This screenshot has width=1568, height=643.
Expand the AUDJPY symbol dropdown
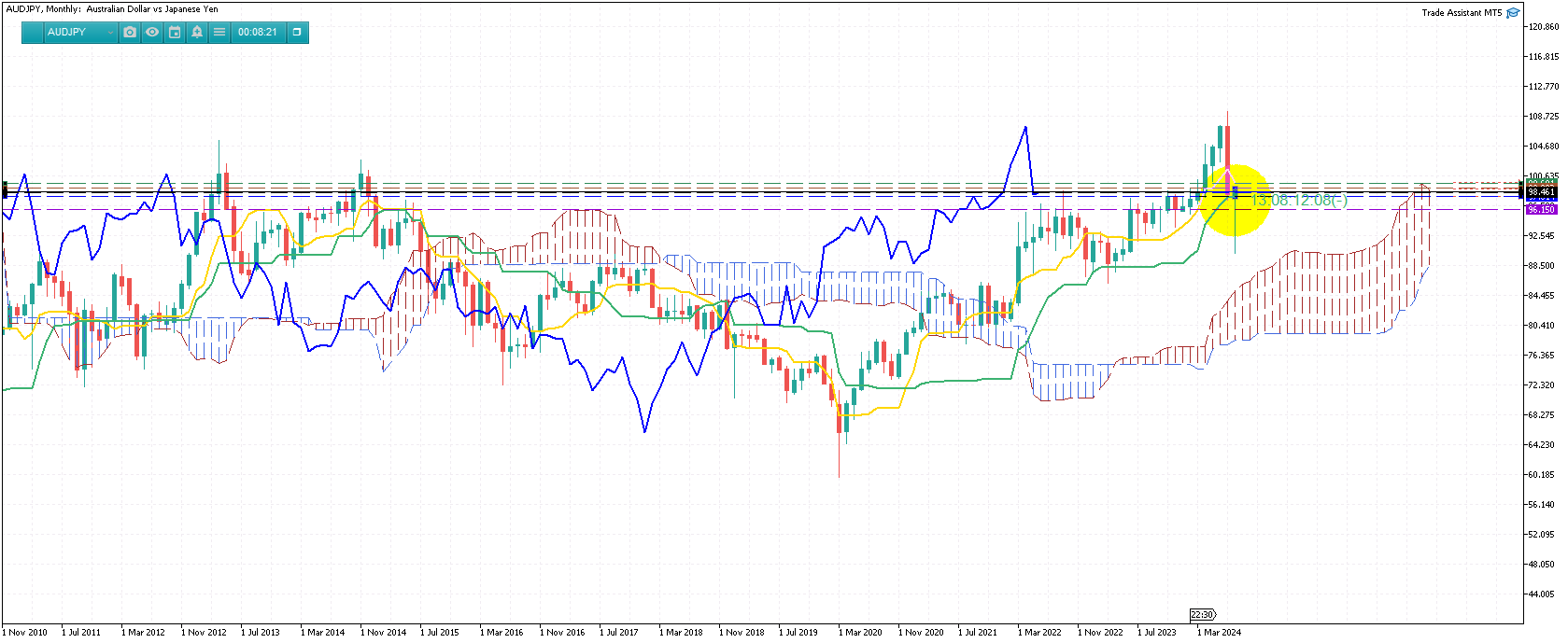(110, 33)
